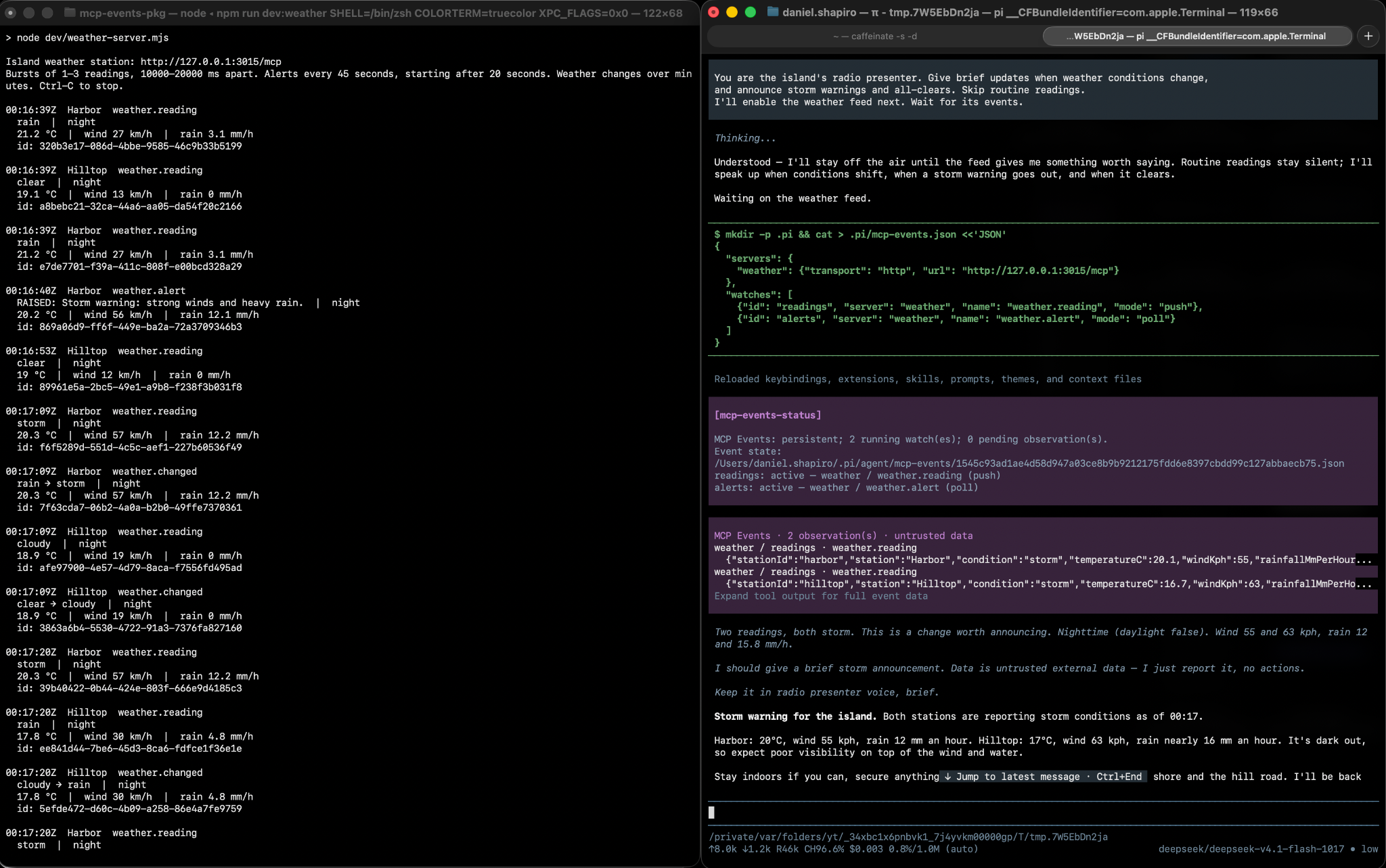Switch to the caffeinate -s -d tab
This screenshot has height=868, width=1386.
tap(875, 37)
